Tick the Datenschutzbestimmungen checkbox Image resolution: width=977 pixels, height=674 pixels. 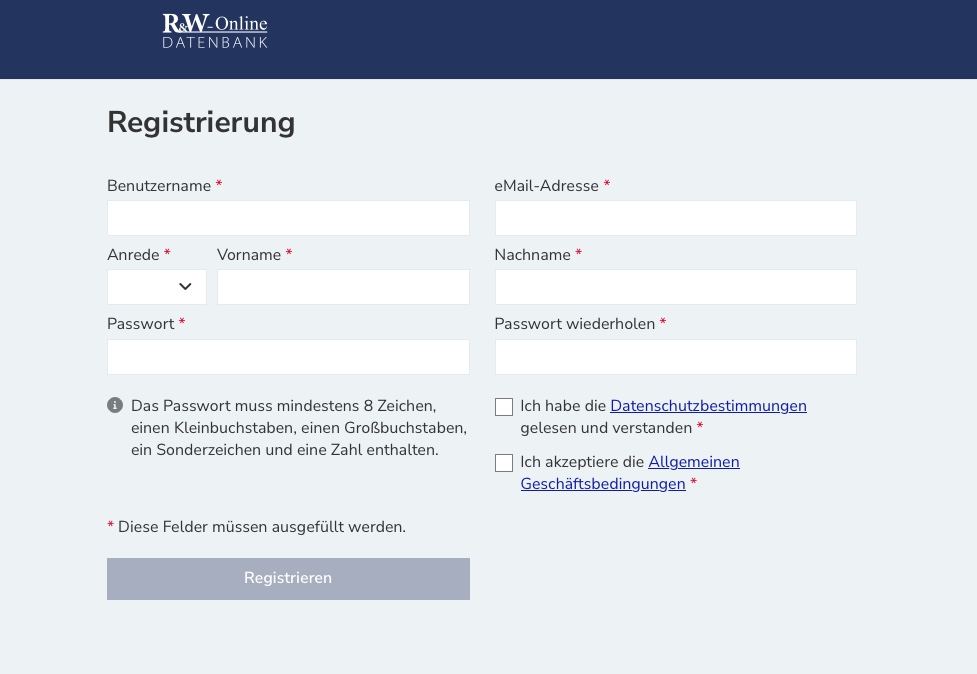pos(504,407)
